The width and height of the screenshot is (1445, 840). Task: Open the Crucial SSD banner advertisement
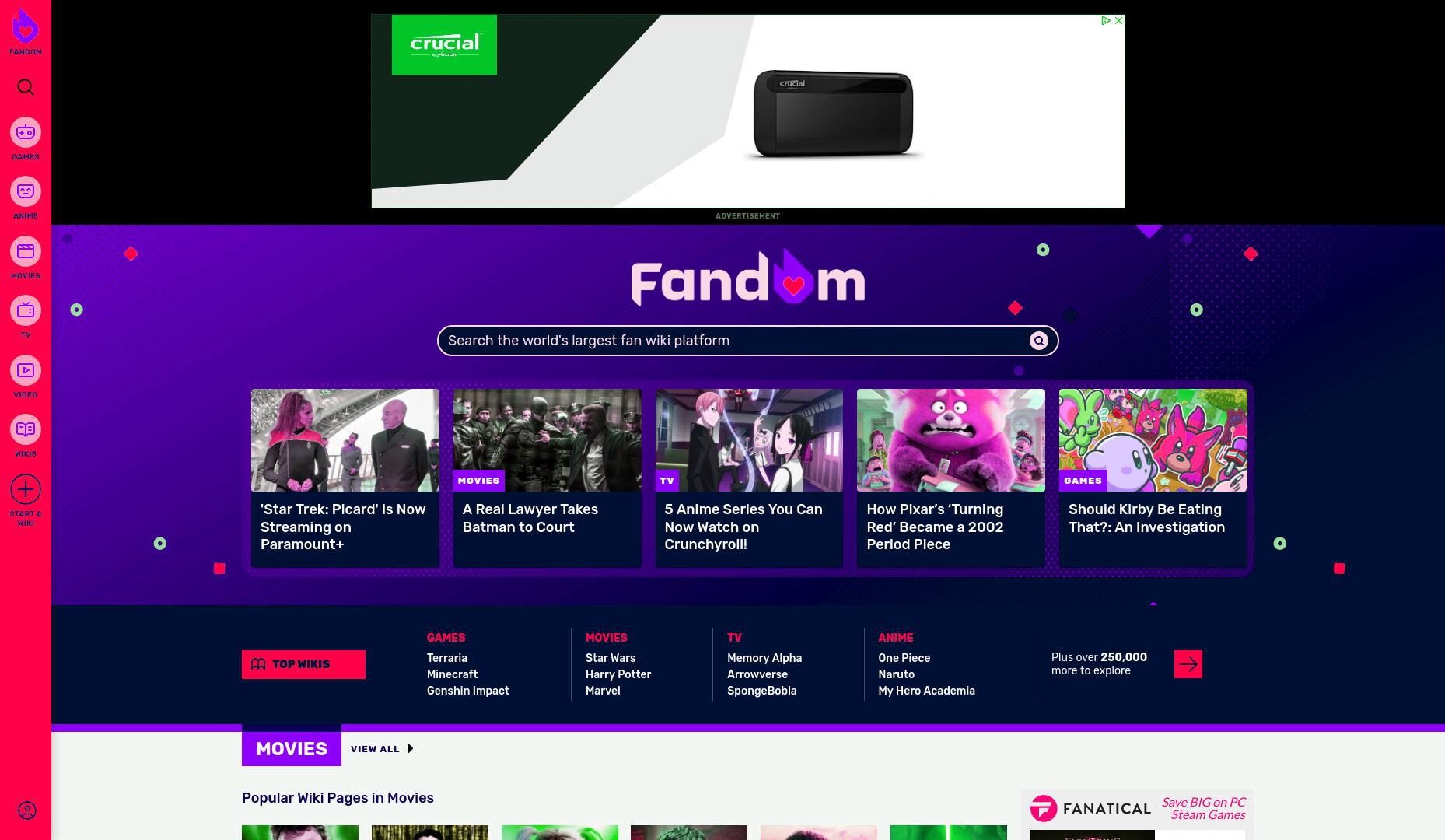[747, 111]
